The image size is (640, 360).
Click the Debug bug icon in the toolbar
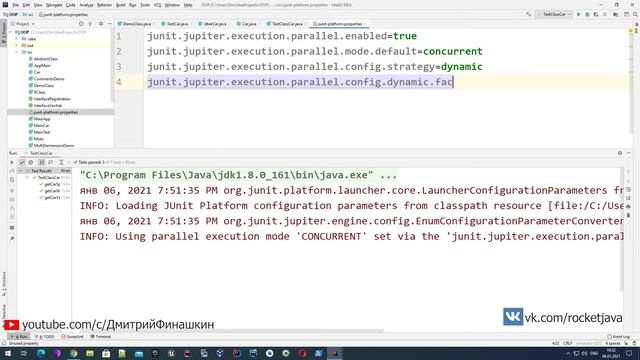[x=587, y=14]
